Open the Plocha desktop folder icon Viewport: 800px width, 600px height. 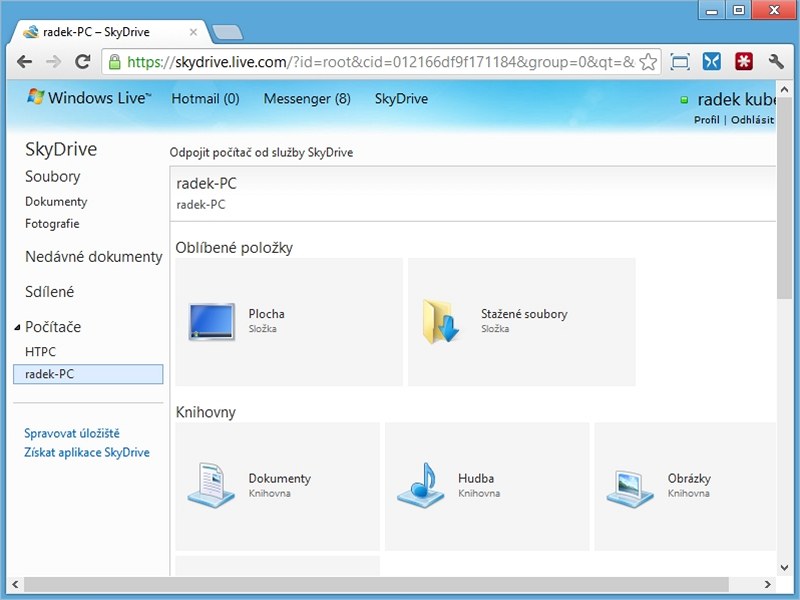click(211, 322)
